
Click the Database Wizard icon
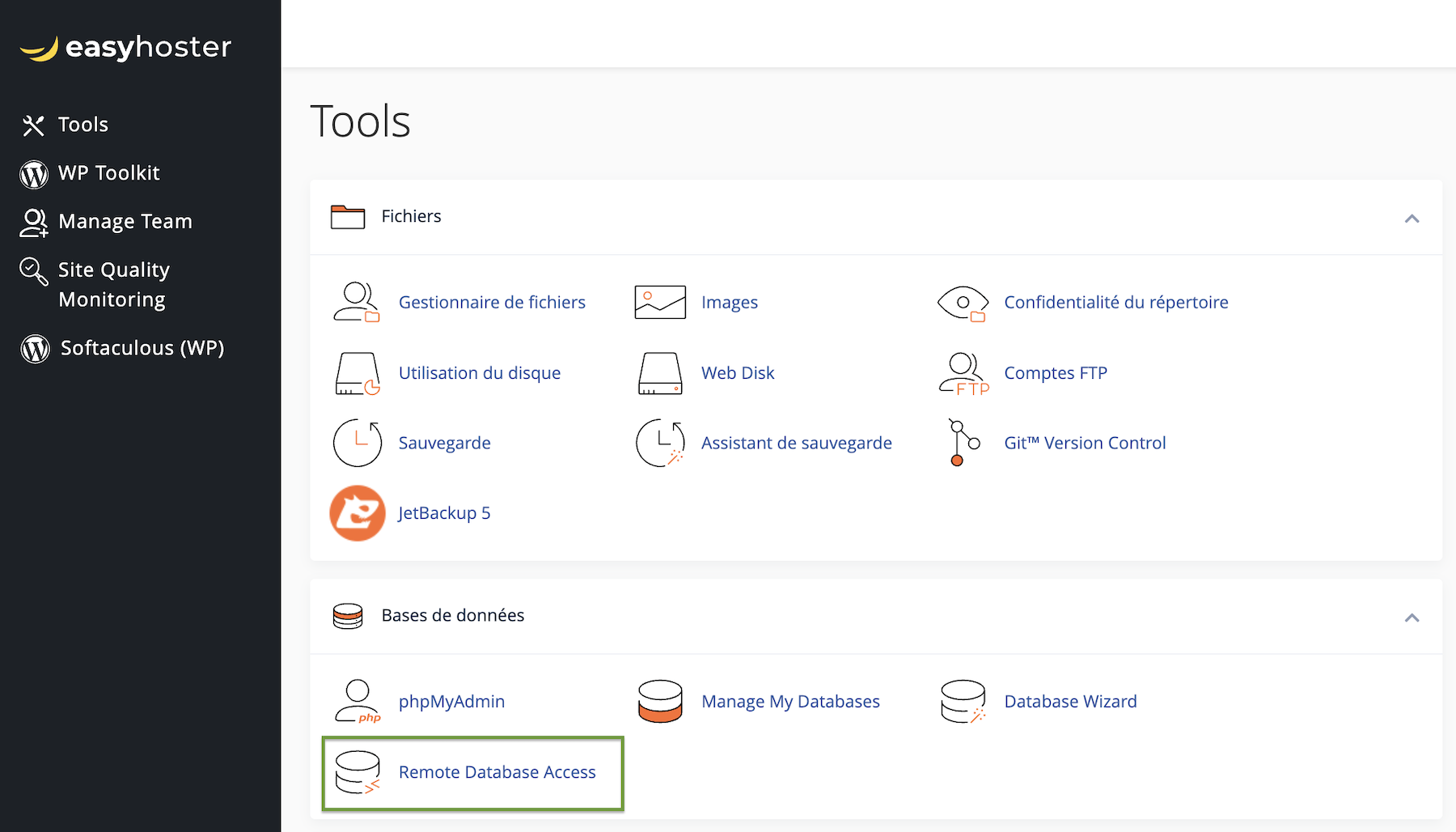[x=963, y=701]
